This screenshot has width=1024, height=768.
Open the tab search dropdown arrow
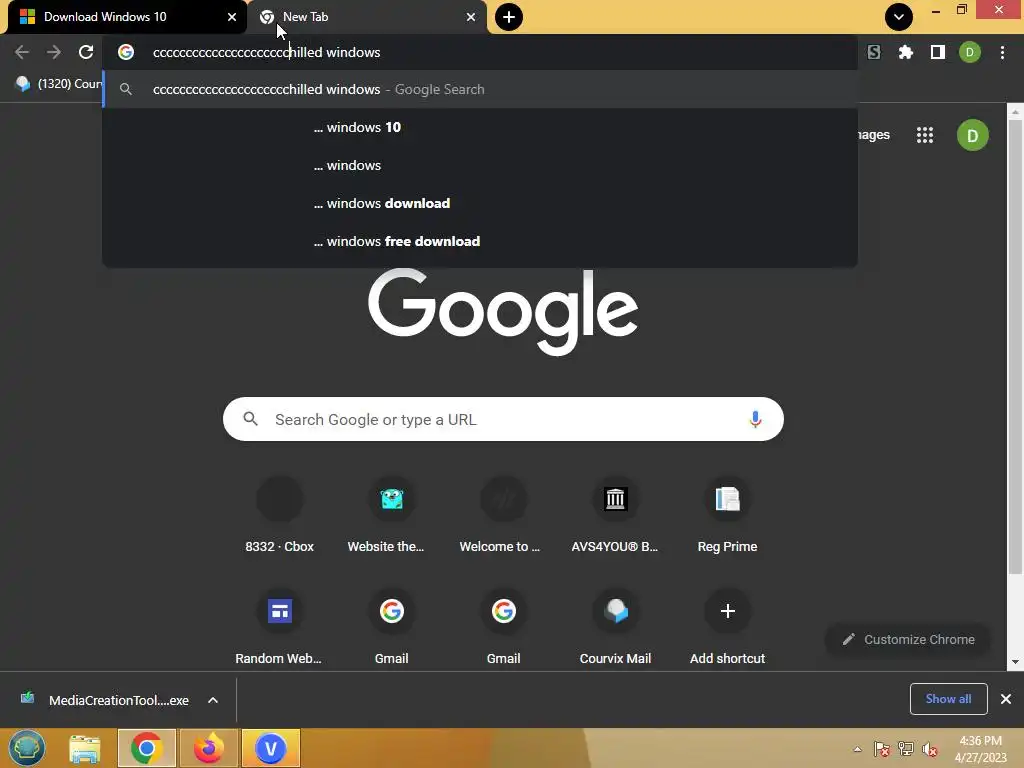899,17
